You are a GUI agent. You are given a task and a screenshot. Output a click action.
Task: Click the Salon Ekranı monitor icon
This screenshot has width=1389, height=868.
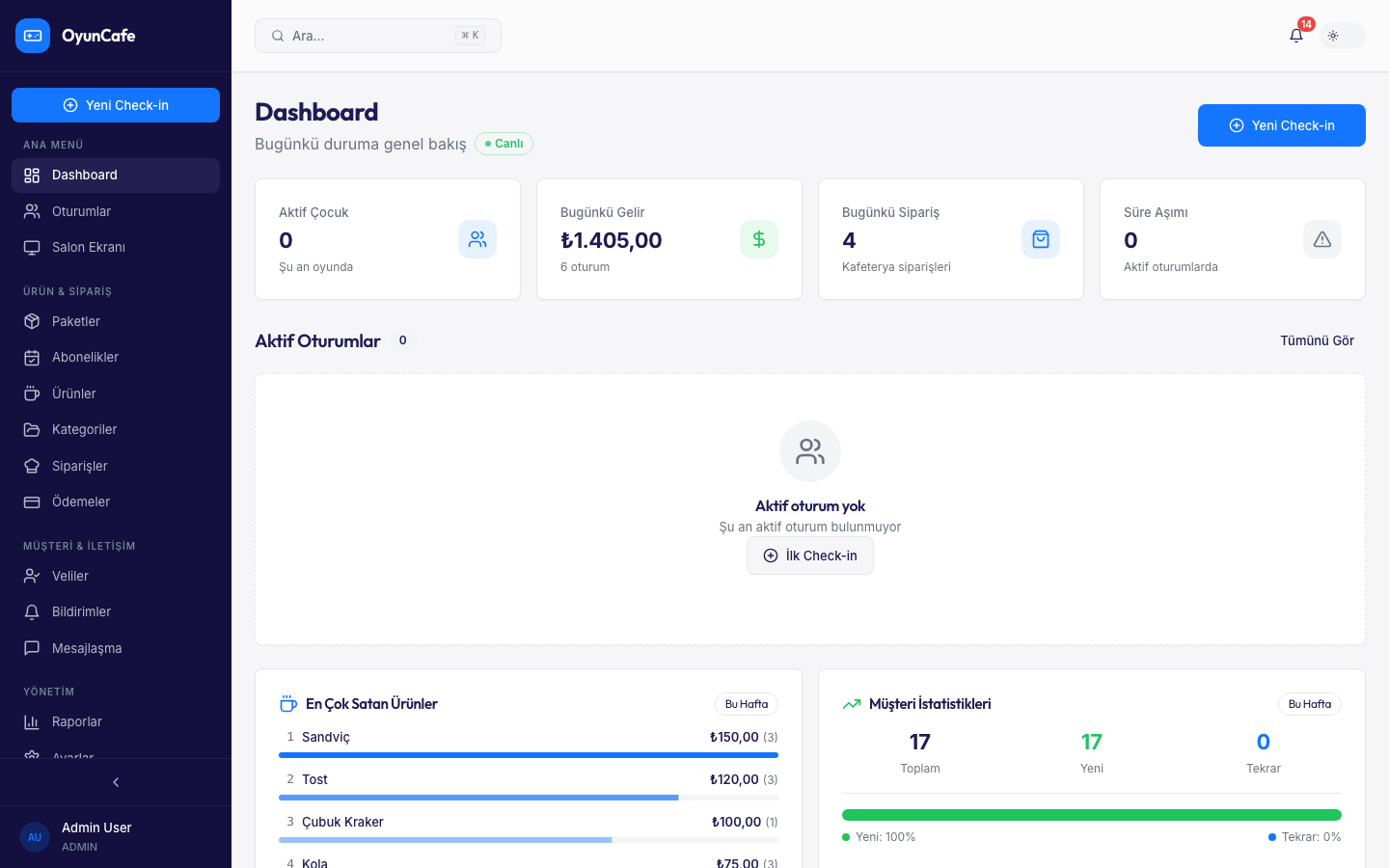pyautogui.click(x=32, y=247)
